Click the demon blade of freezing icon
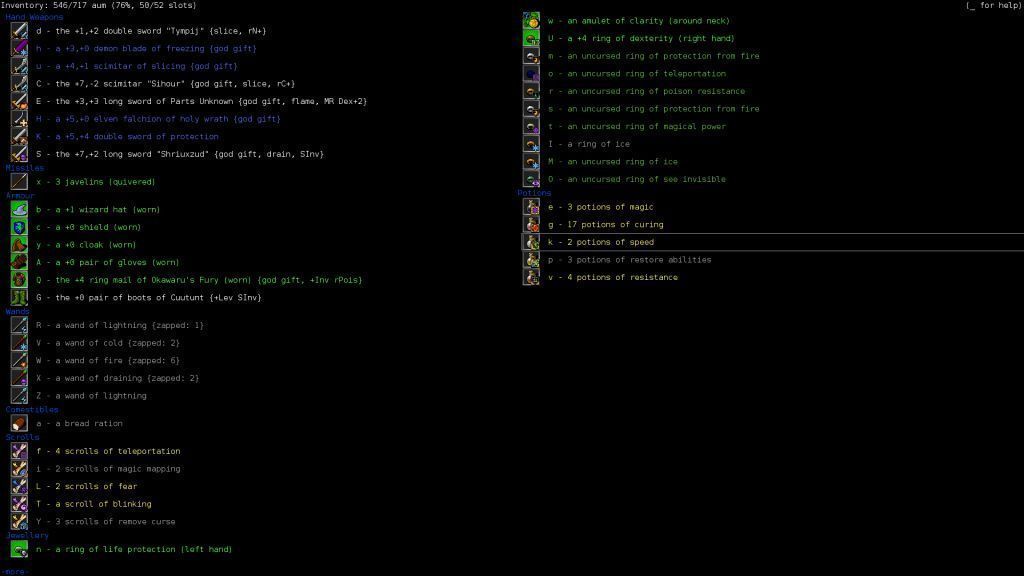The image size is (1024, 576). (19, 48)
